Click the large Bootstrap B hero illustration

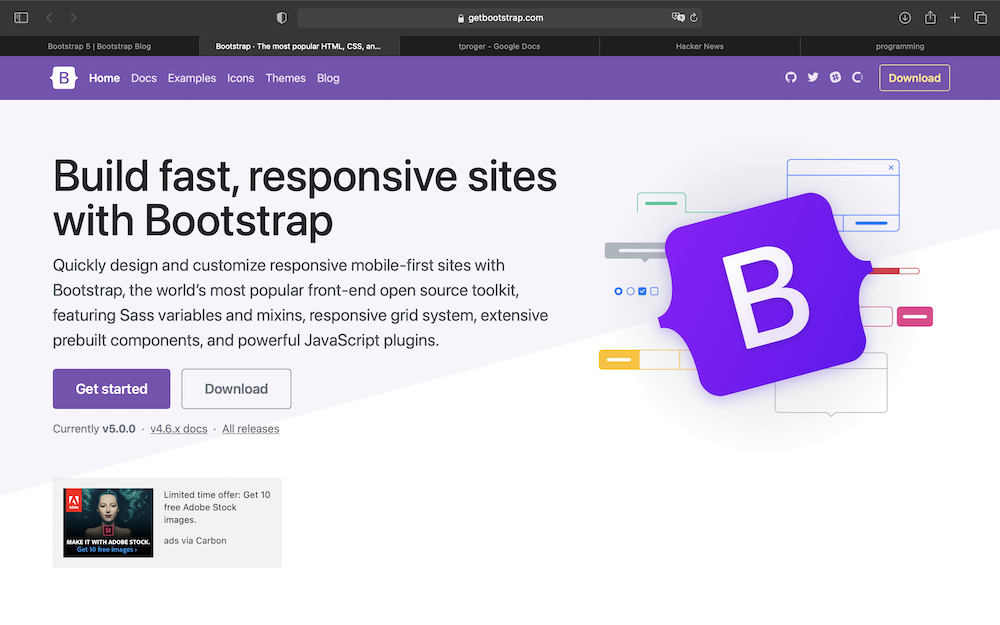tap(765, 295)
